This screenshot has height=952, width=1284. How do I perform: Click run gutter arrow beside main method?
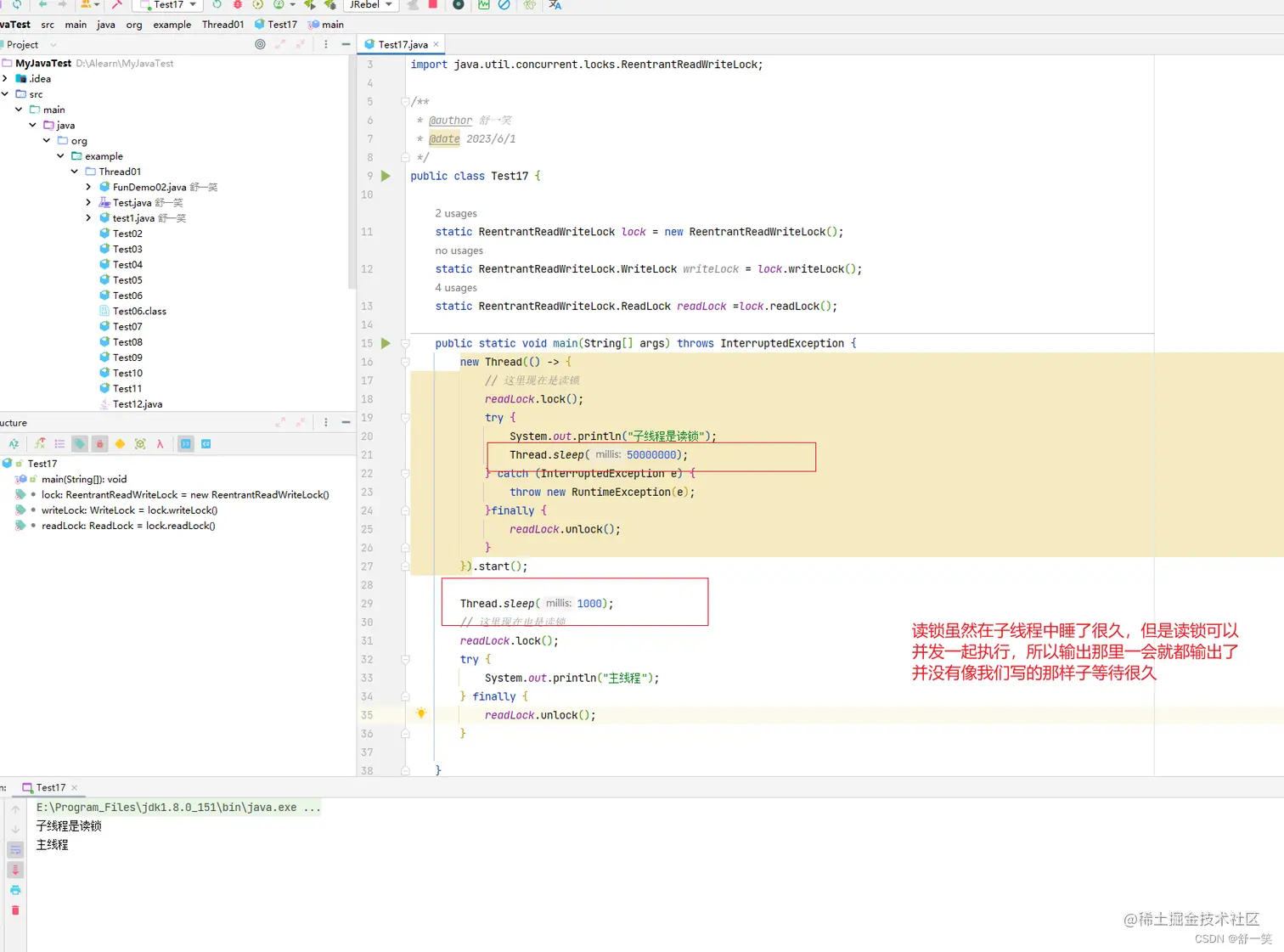coord(386,343)
